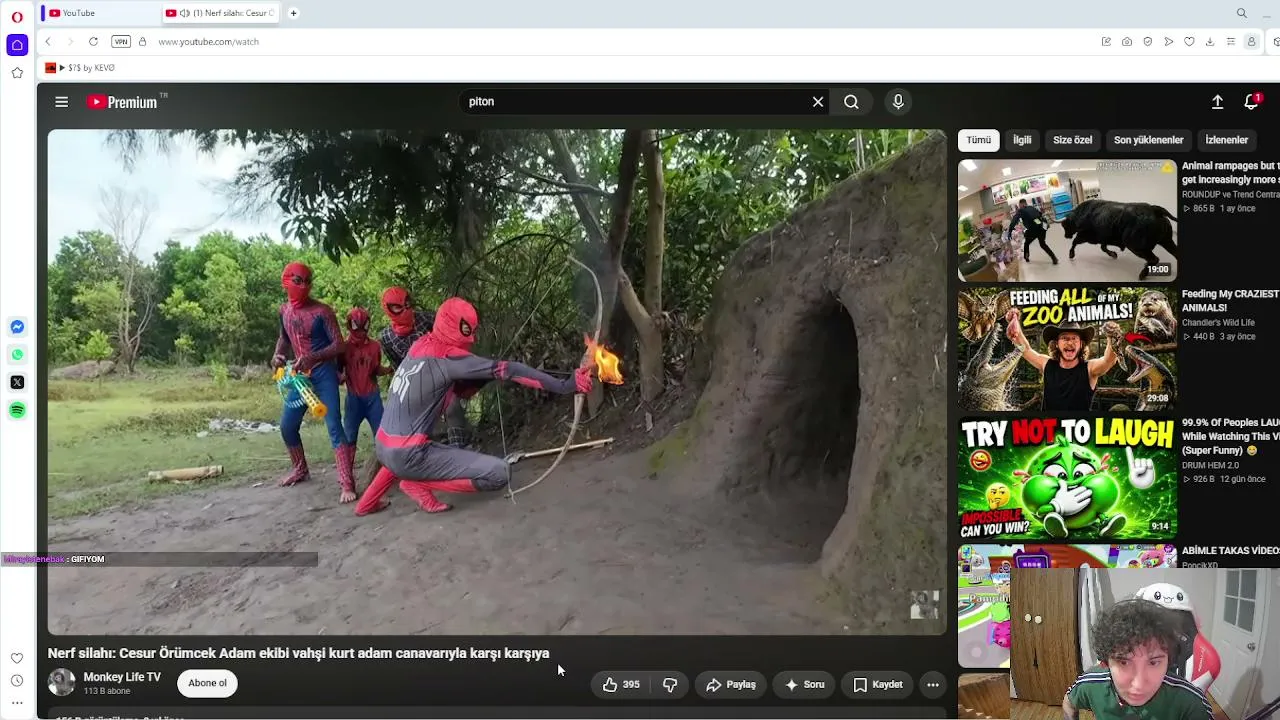Open "Feeding My CRAZIEST" video title
The image size is (1280, 720).
[1230, 301]
